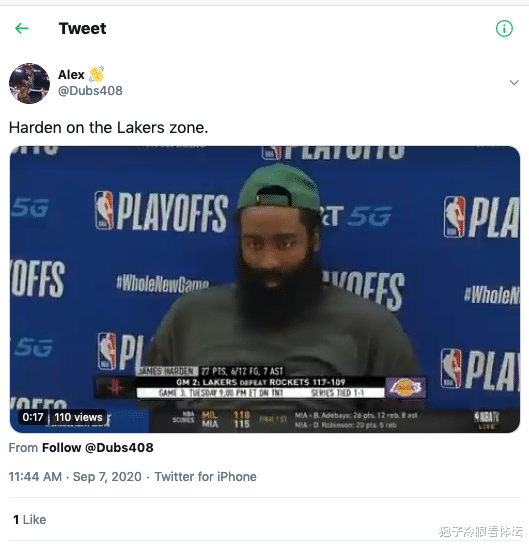
Task: View who liked via 1 Like
Action: coord(30,520)
